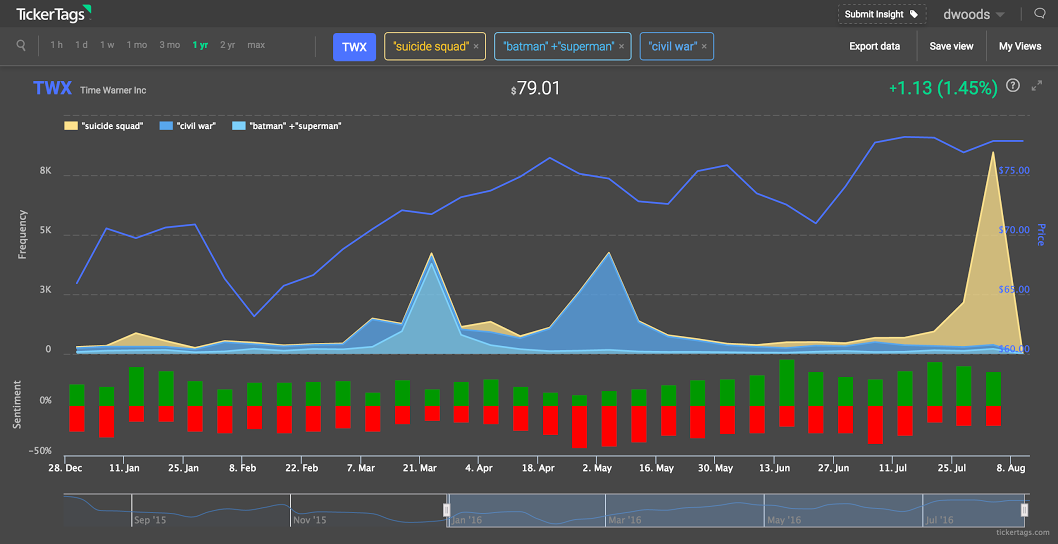1058x544 pixels.
Task: Select the 1 d time range
Action: [82, 45]
